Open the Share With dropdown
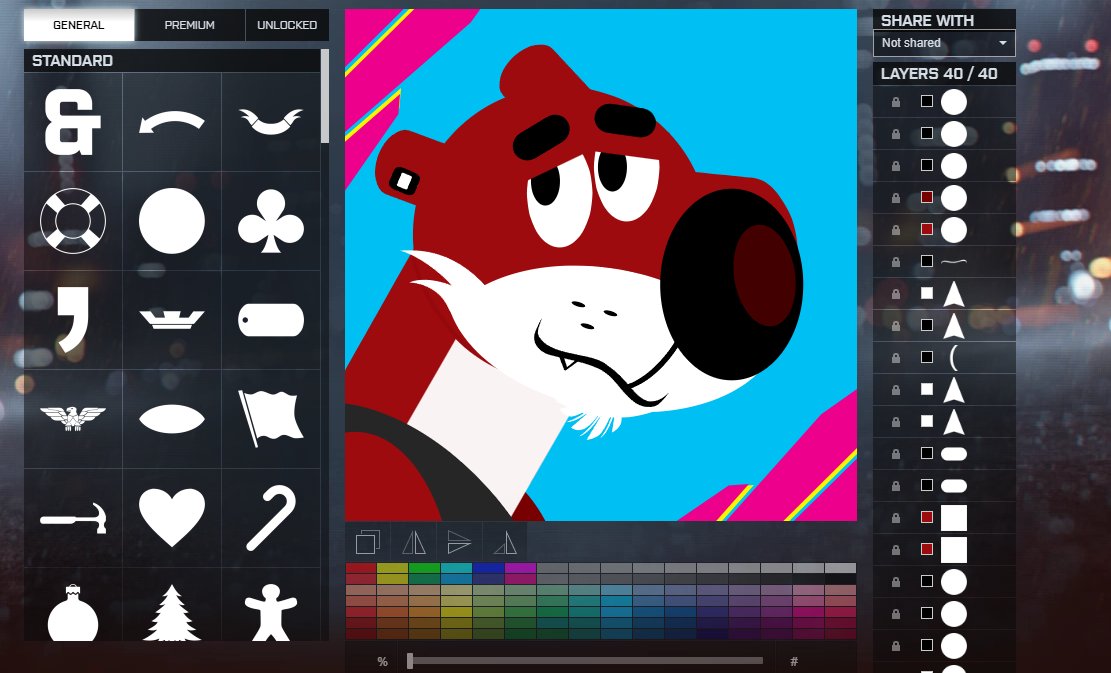The image size is (1111, 673). (944, 43)
